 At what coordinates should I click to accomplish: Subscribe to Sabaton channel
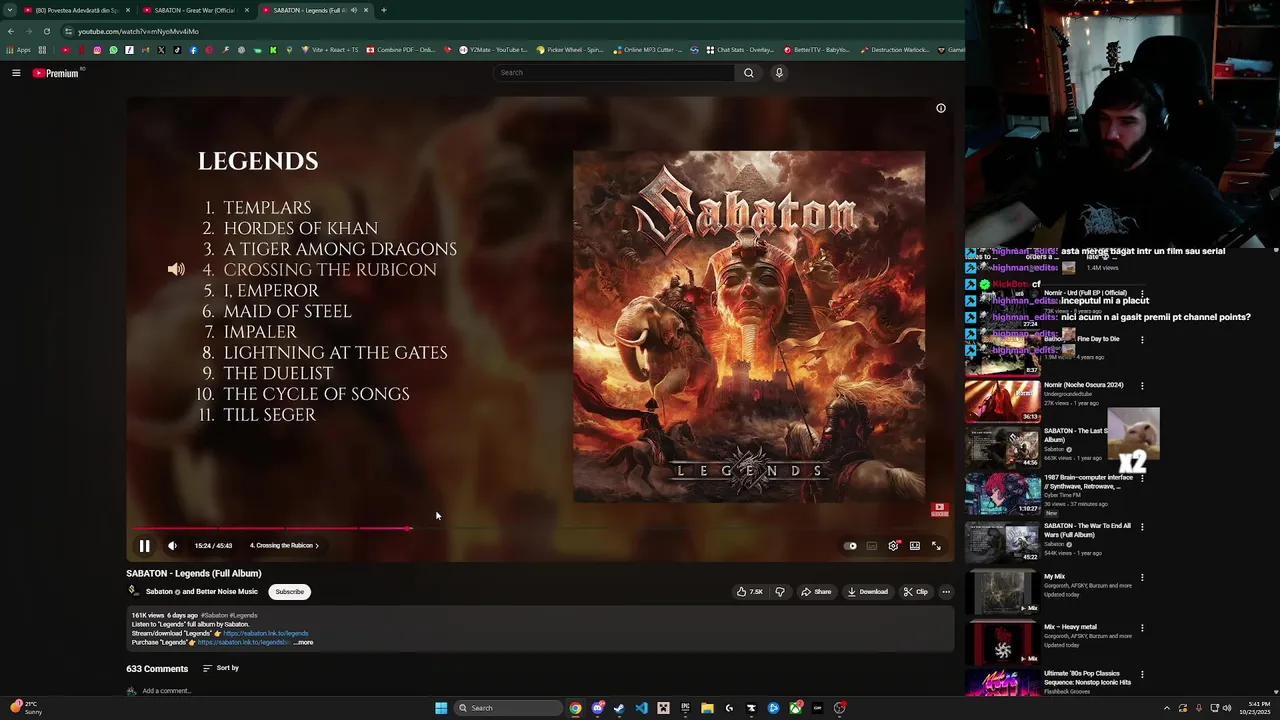tap(289, 592)
